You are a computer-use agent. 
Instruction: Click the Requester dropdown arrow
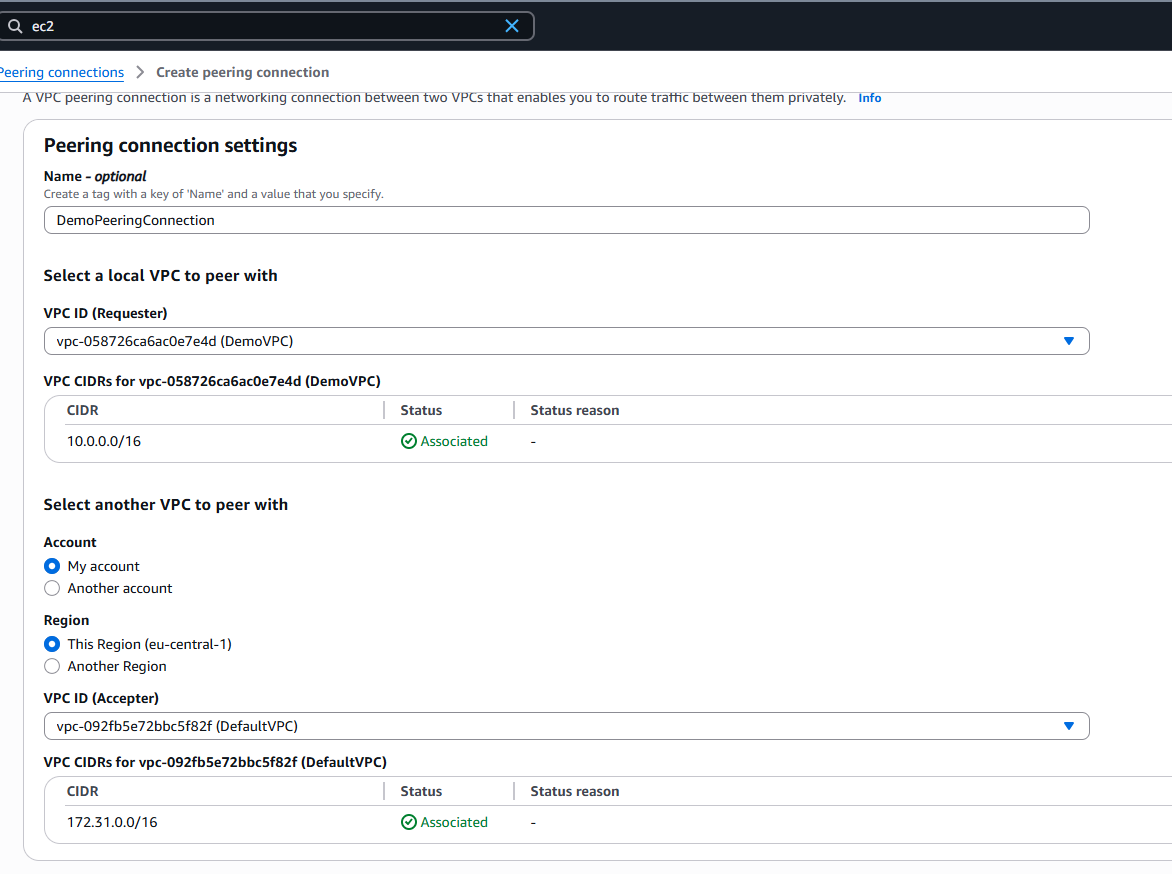pos(1068,341)
